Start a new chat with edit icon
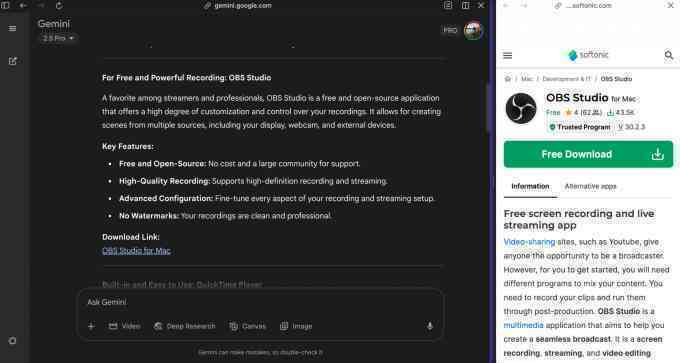 (13, 61)
